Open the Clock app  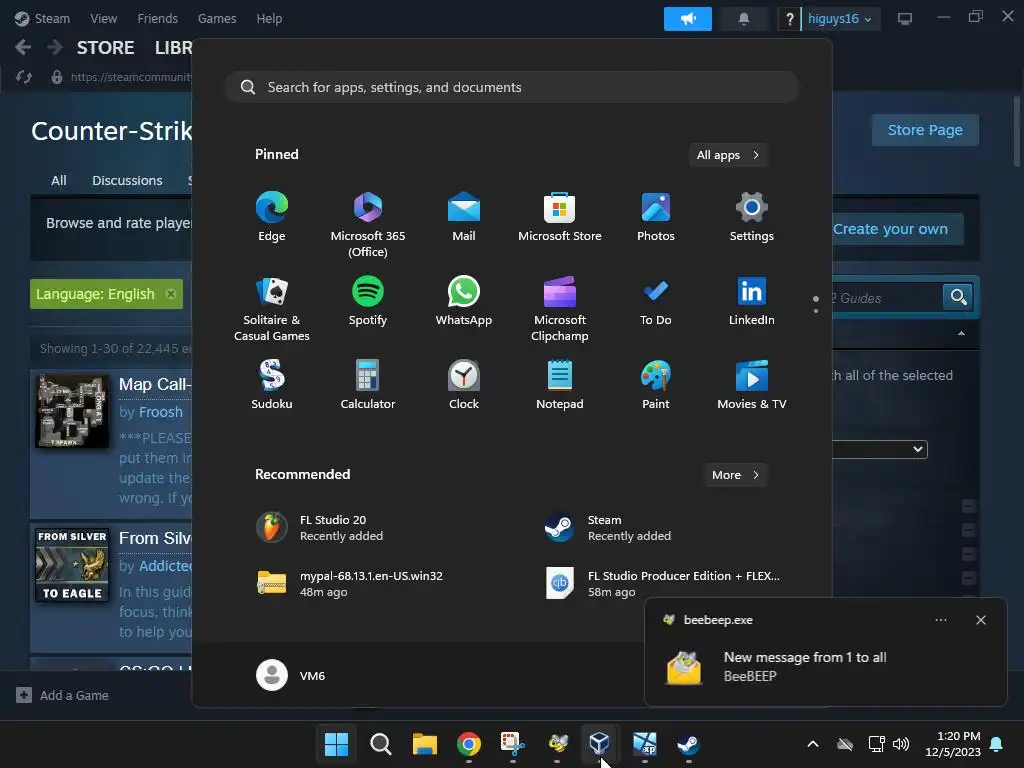tap(464, 385)
